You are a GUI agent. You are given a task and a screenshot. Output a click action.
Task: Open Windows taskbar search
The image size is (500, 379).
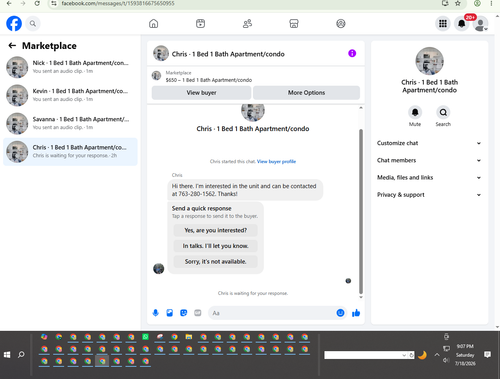coord(21,355)
